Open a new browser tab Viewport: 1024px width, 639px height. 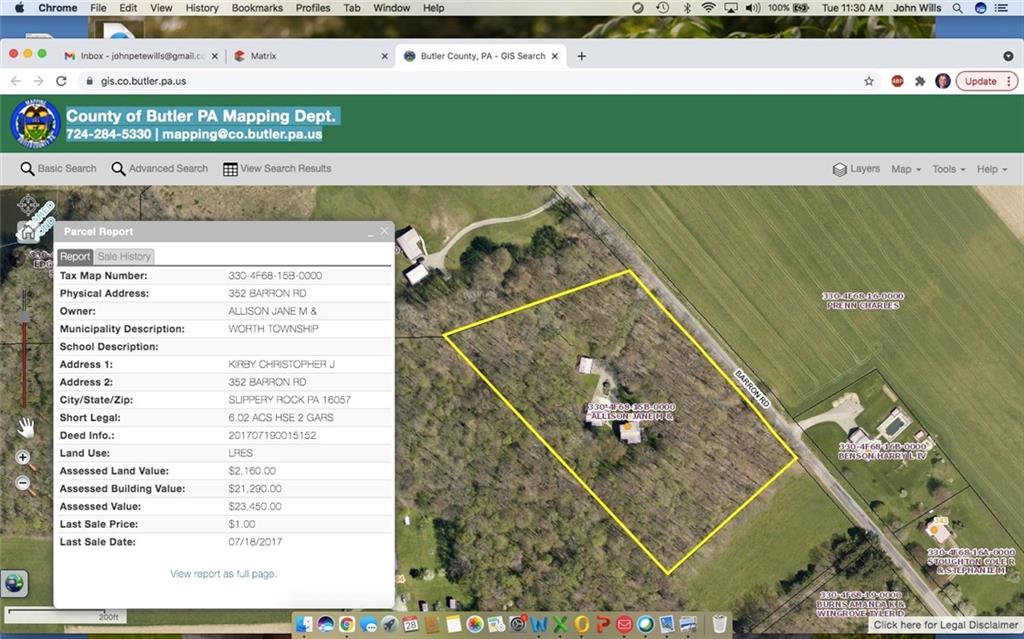tap(581, 56)
